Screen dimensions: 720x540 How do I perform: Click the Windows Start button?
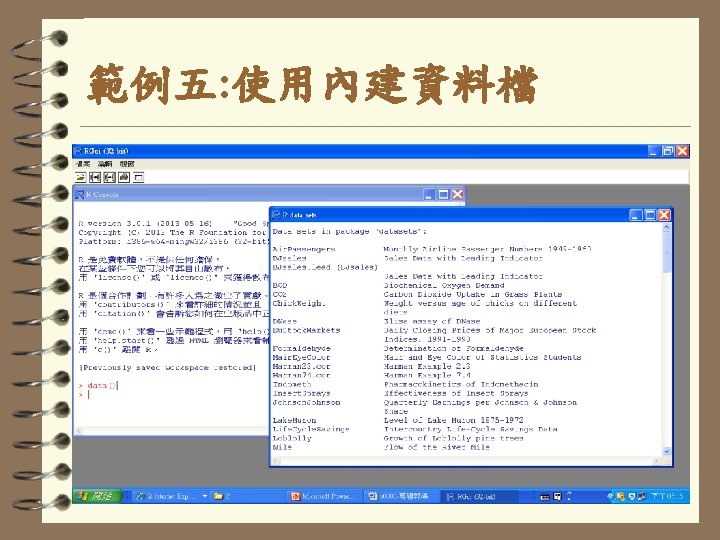(97, 496)
